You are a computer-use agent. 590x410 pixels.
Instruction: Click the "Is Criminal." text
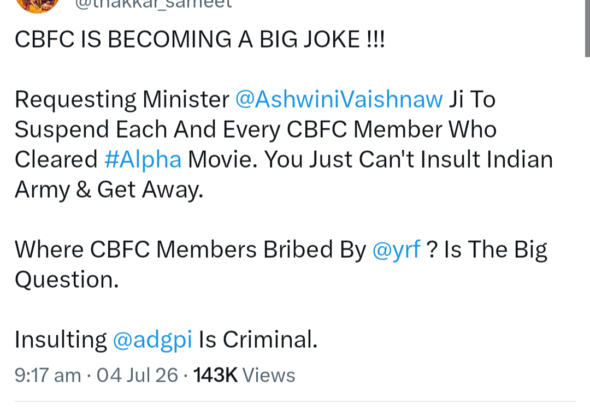(x=258, y=340)
